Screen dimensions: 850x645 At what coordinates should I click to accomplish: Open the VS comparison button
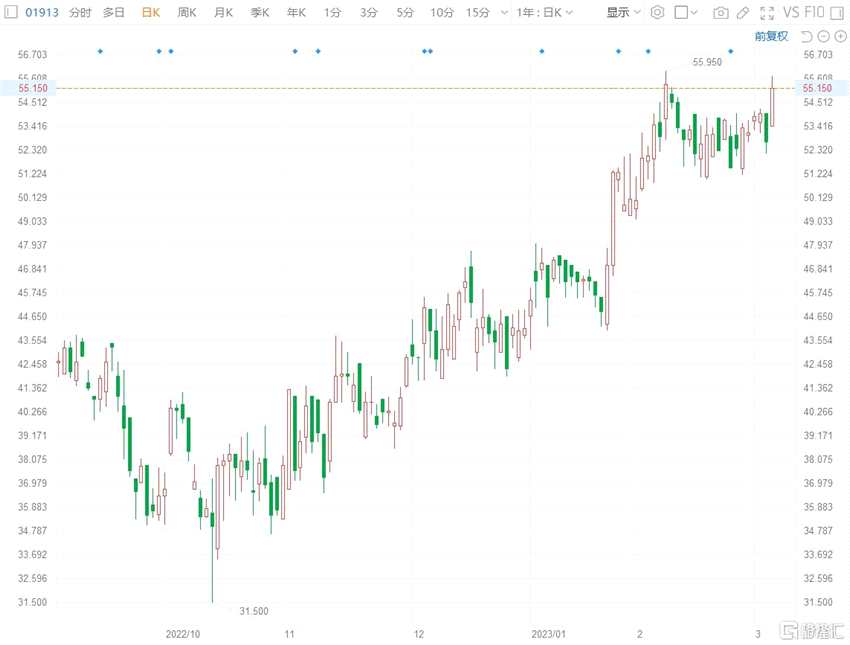click(x=791, y=12)
